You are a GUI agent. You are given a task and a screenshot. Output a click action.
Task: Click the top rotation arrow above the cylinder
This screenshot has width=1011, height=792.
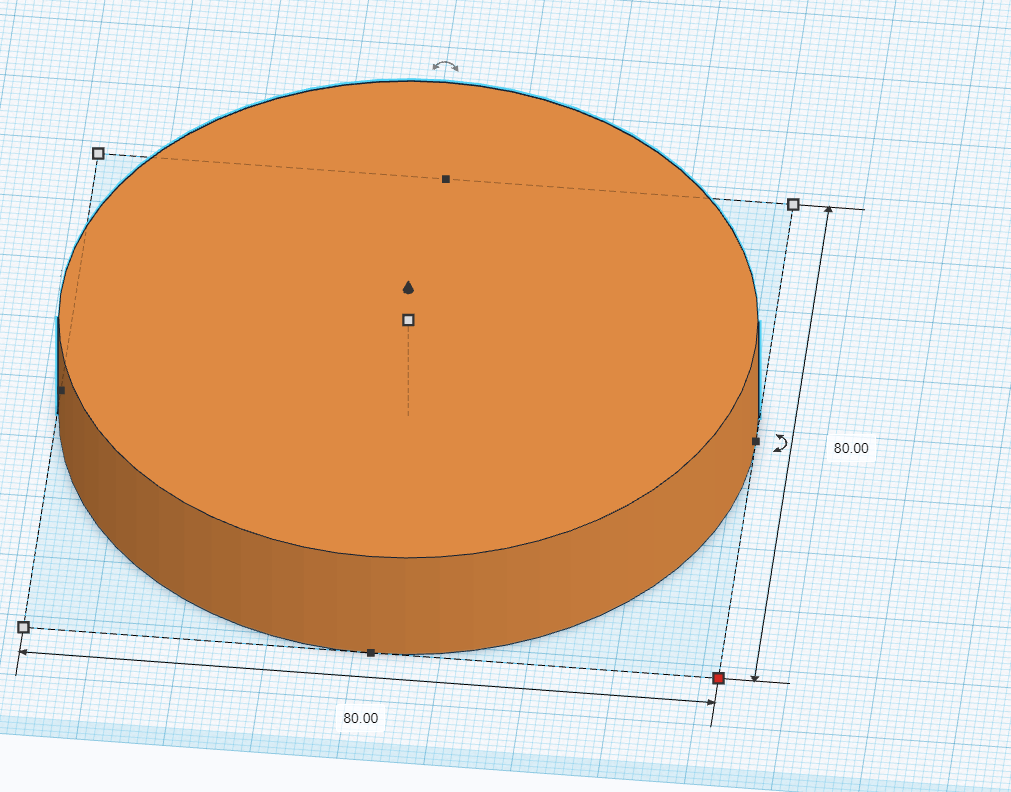446,66
